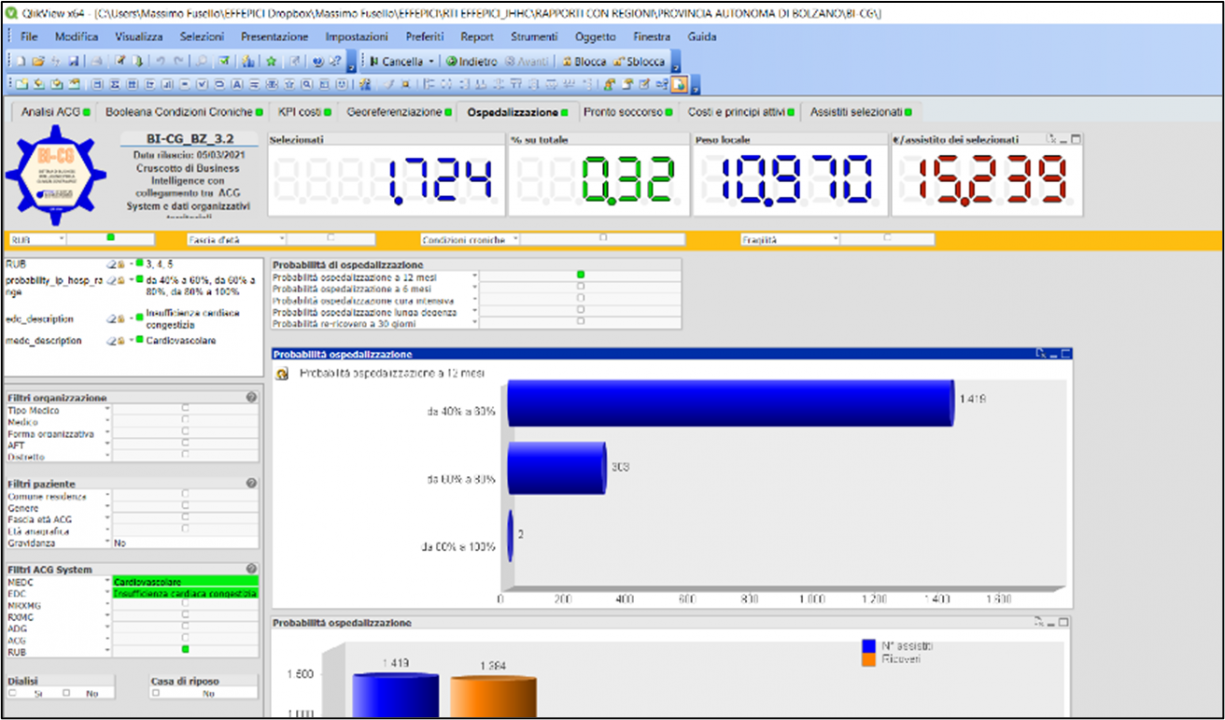Click the green star favorites icon
This screenshot has height=720, width=1225.
[271, 61]
